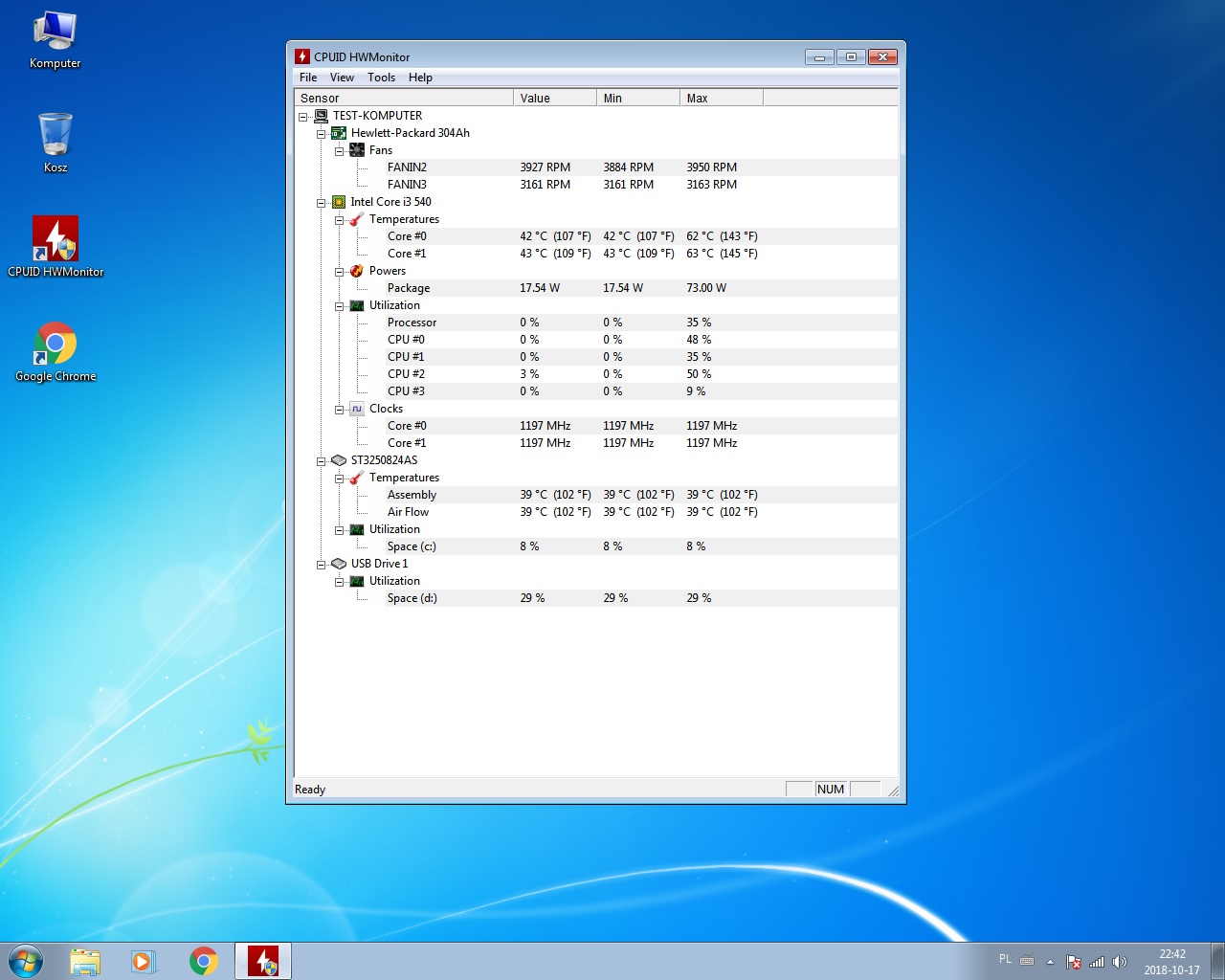Open the View menu

(x=342, y=78)
